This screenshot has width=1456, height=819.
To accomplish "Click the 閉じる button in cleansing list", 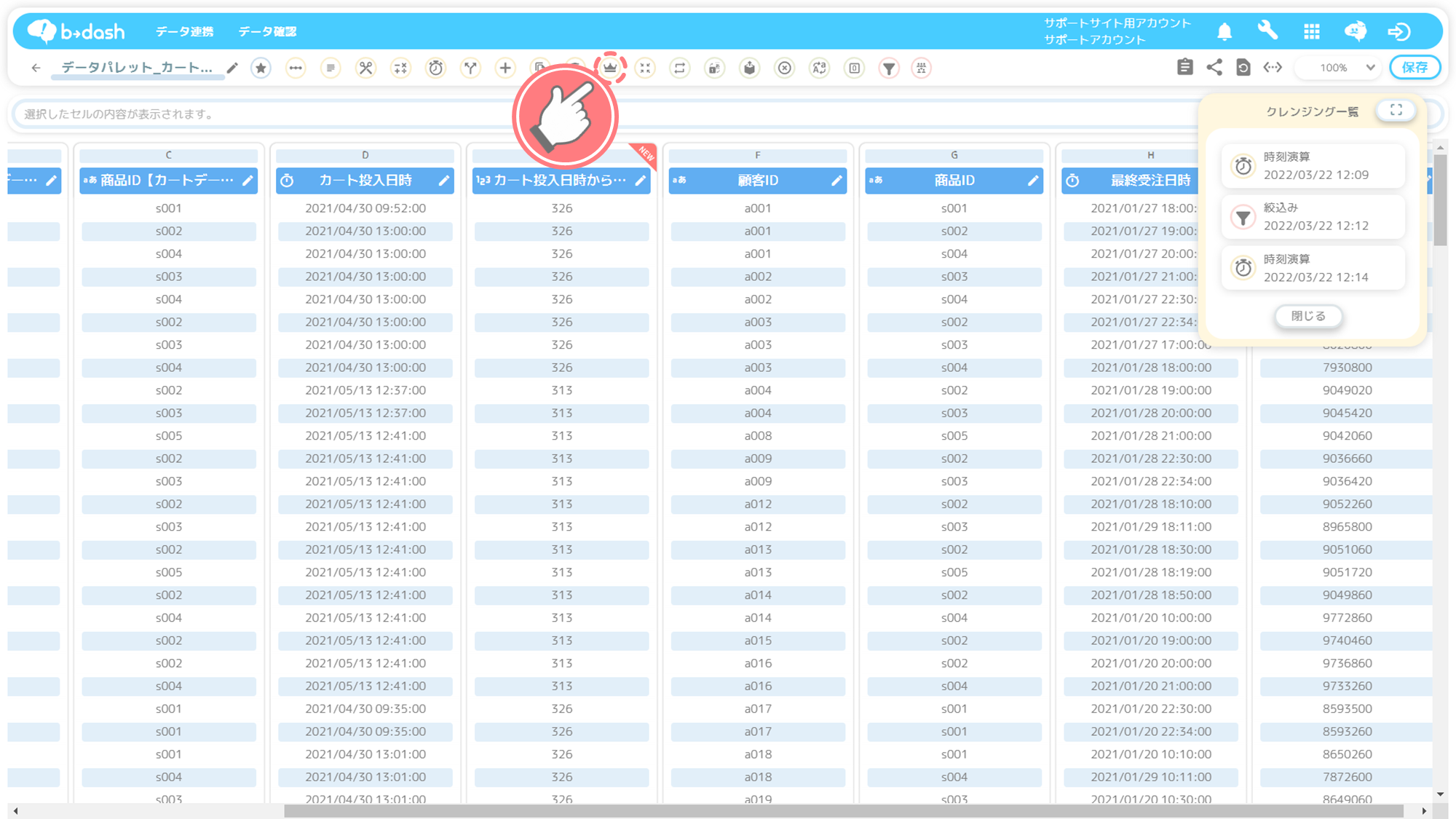I will tap(1308, 316).
